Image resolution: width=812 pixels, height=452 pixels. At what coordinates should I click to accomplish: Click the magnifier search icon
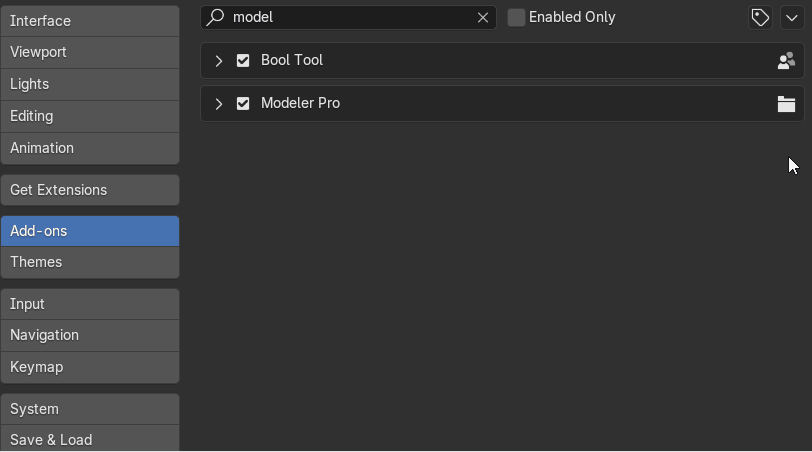click(215, 17)
